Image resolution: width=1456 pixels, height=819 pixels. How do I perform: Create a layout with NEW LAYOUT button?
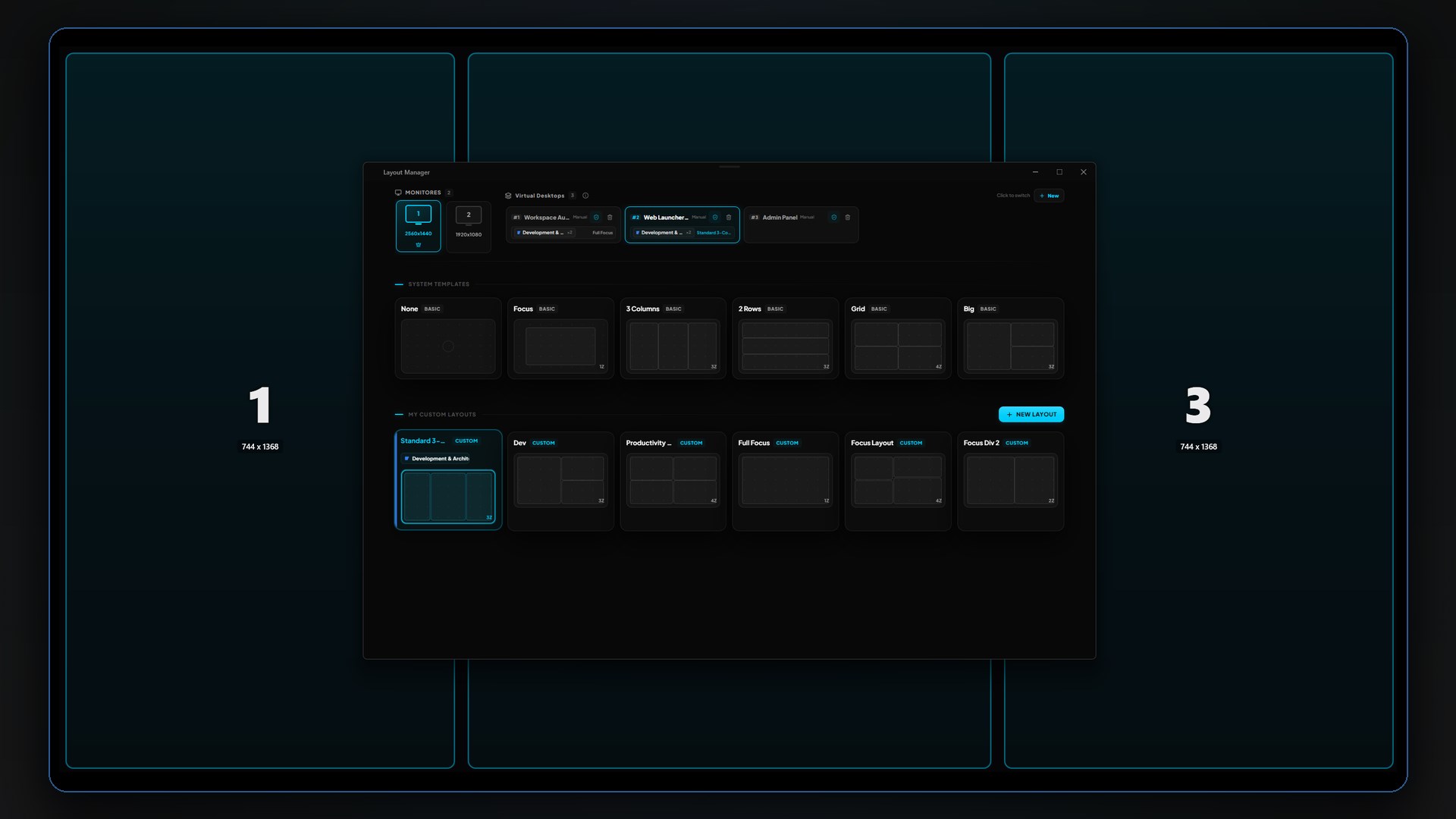tap(1031, 414)
